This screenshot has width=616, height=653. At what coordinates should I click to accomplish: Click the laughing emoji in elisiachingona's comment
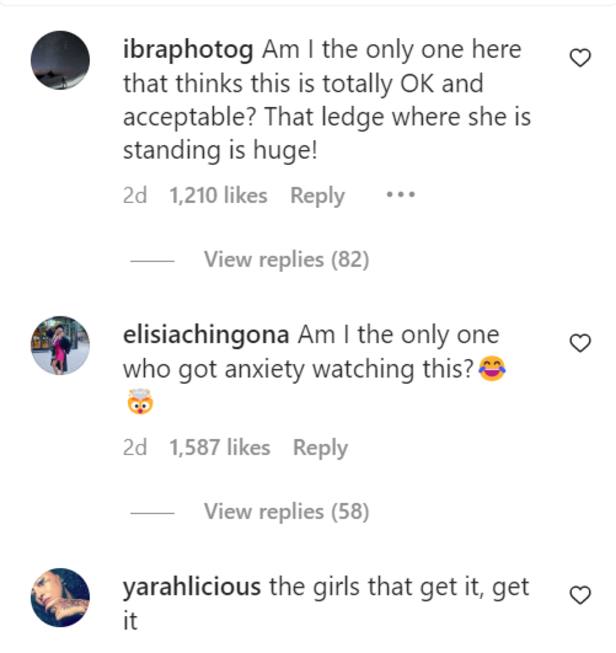click(x=491, y=370)
